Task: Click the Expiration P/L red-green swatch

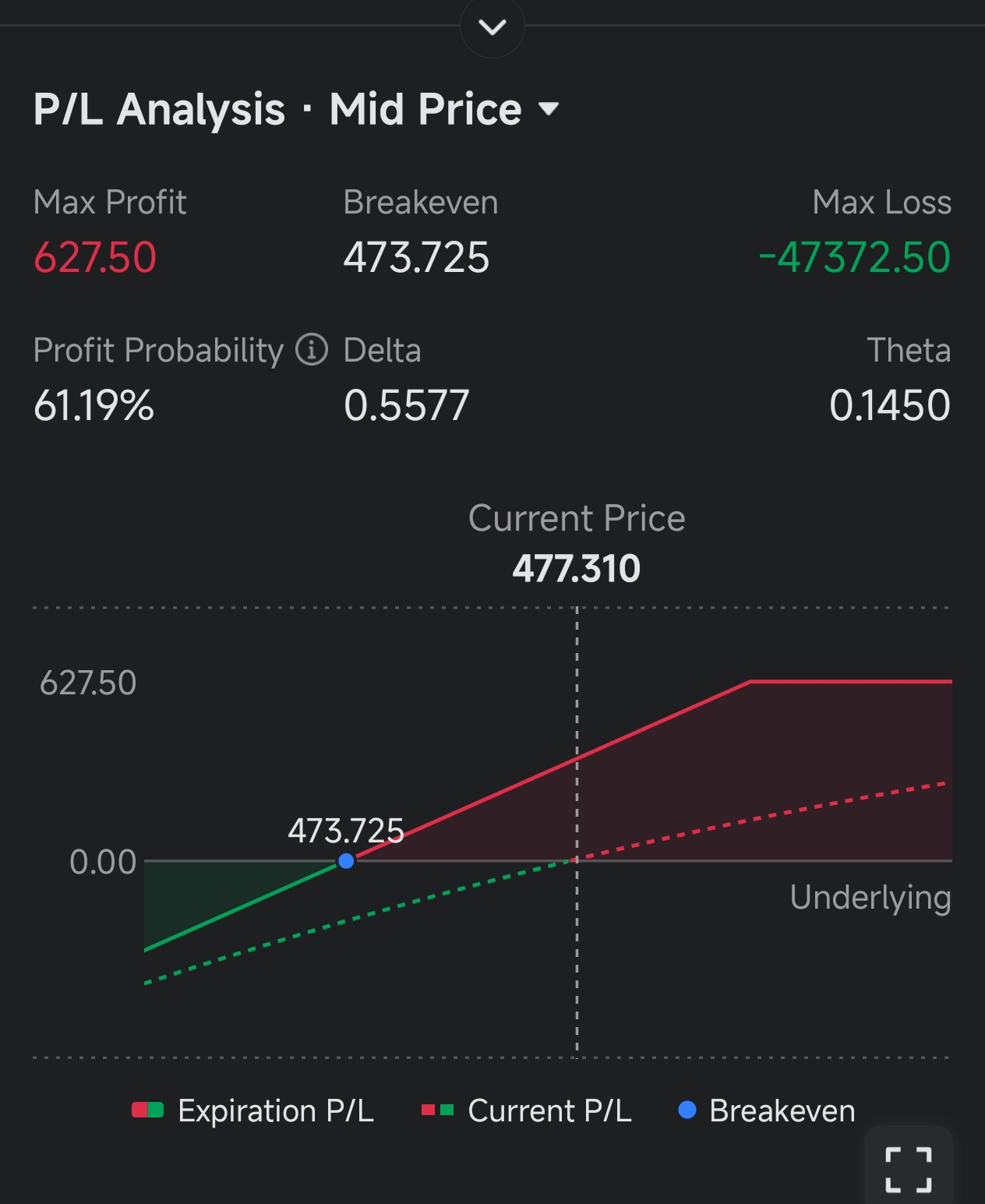Action: (147, 1110)
